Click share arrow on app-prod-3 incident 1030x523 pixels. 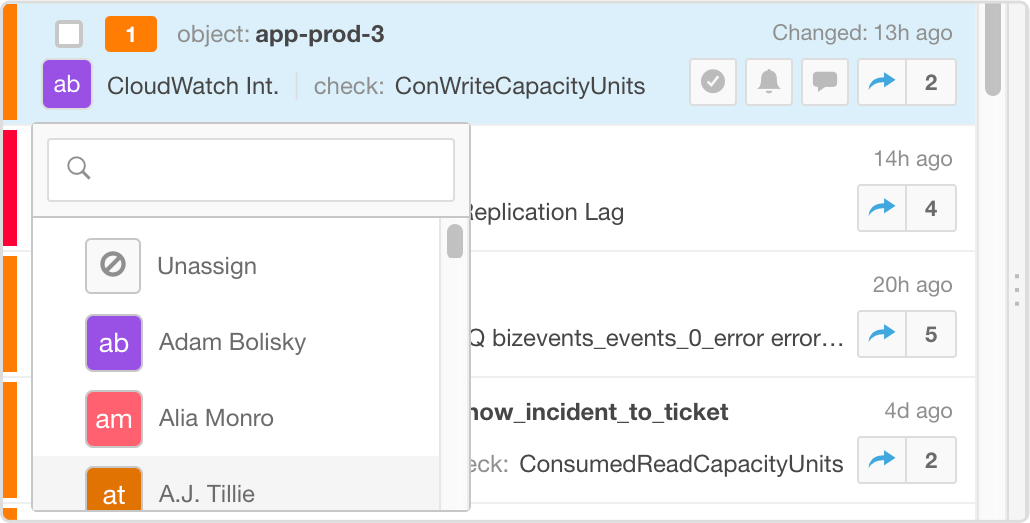pyautogui.click(x=882, y=83)
